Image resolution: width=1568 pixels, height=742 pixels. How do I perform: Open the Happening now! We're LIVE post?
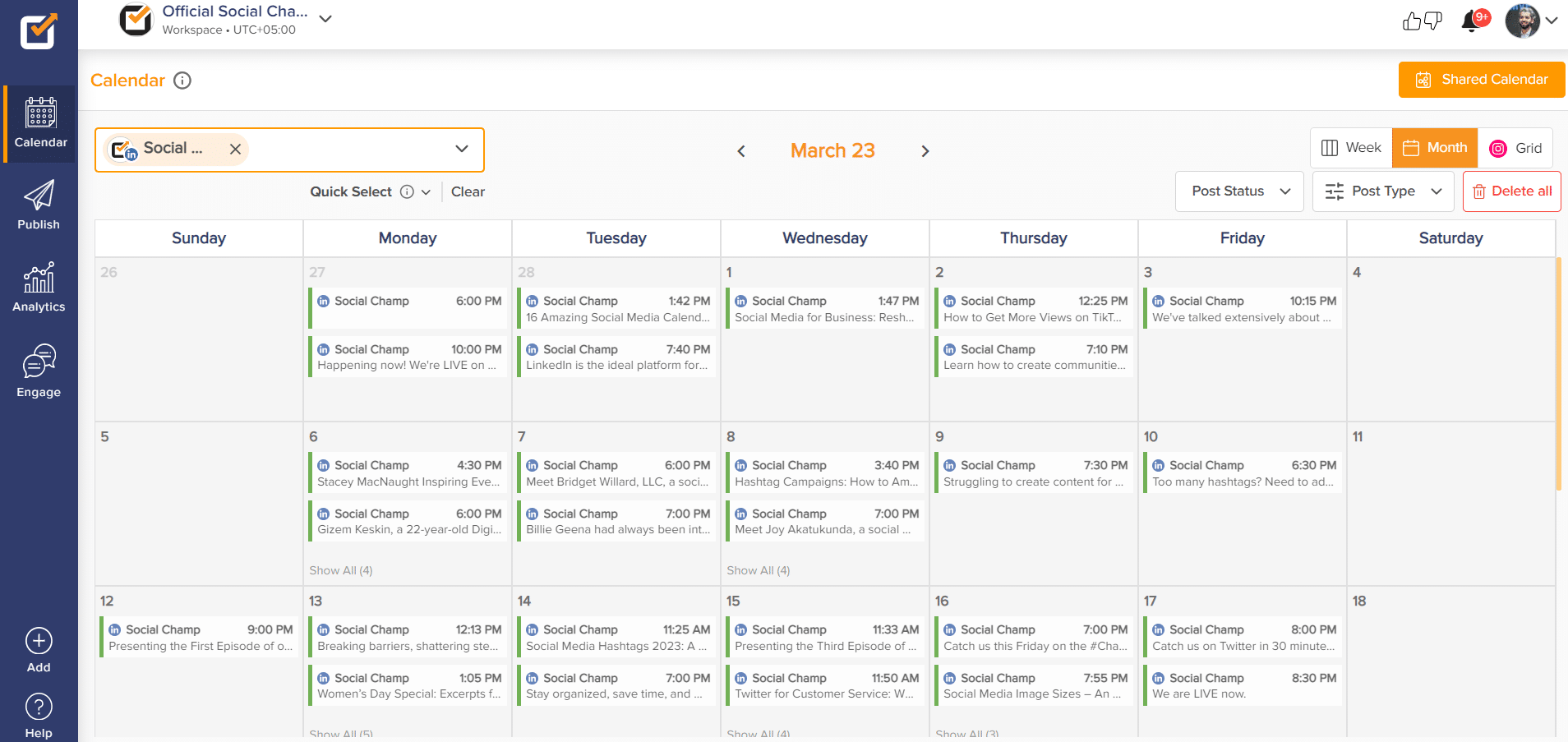408,357
